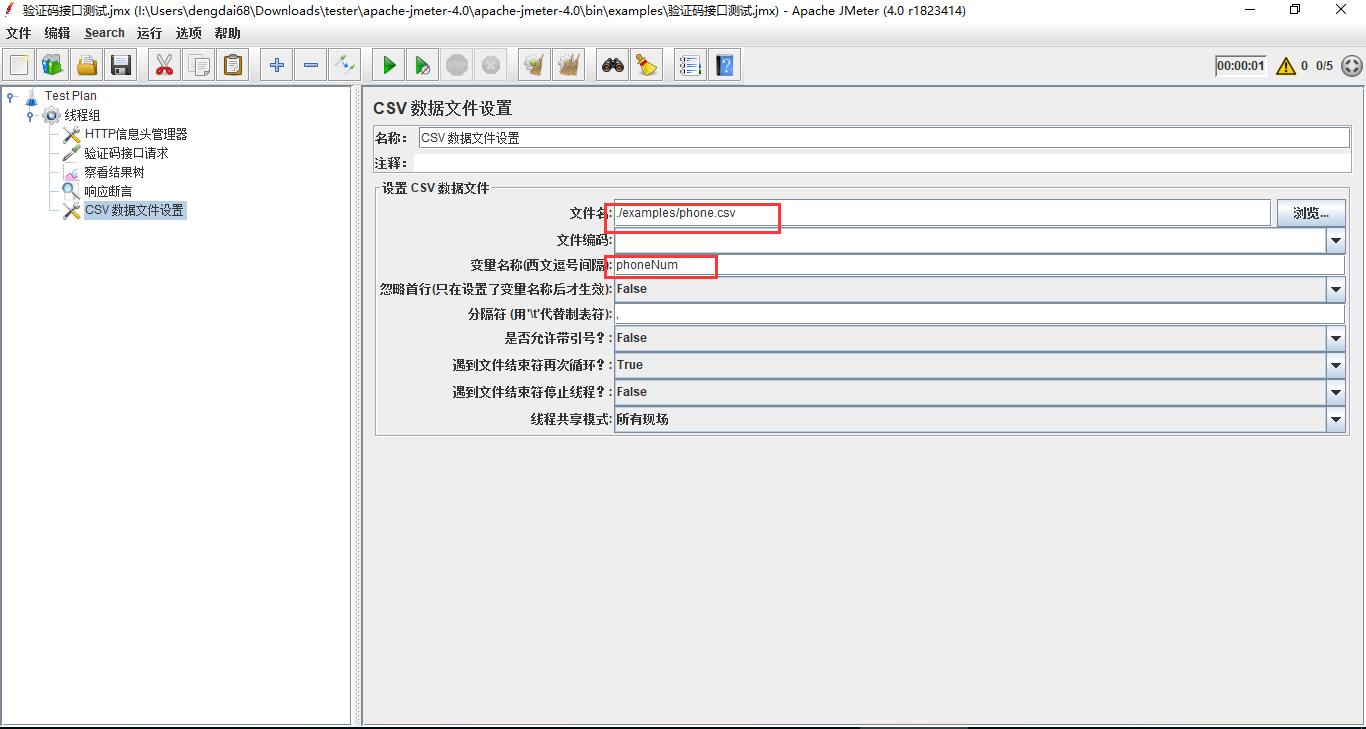Select CSV 数据文件设置 tree node
Image resolution: width=1366 pixels, height=729 pixels.
tap(134, 210)
